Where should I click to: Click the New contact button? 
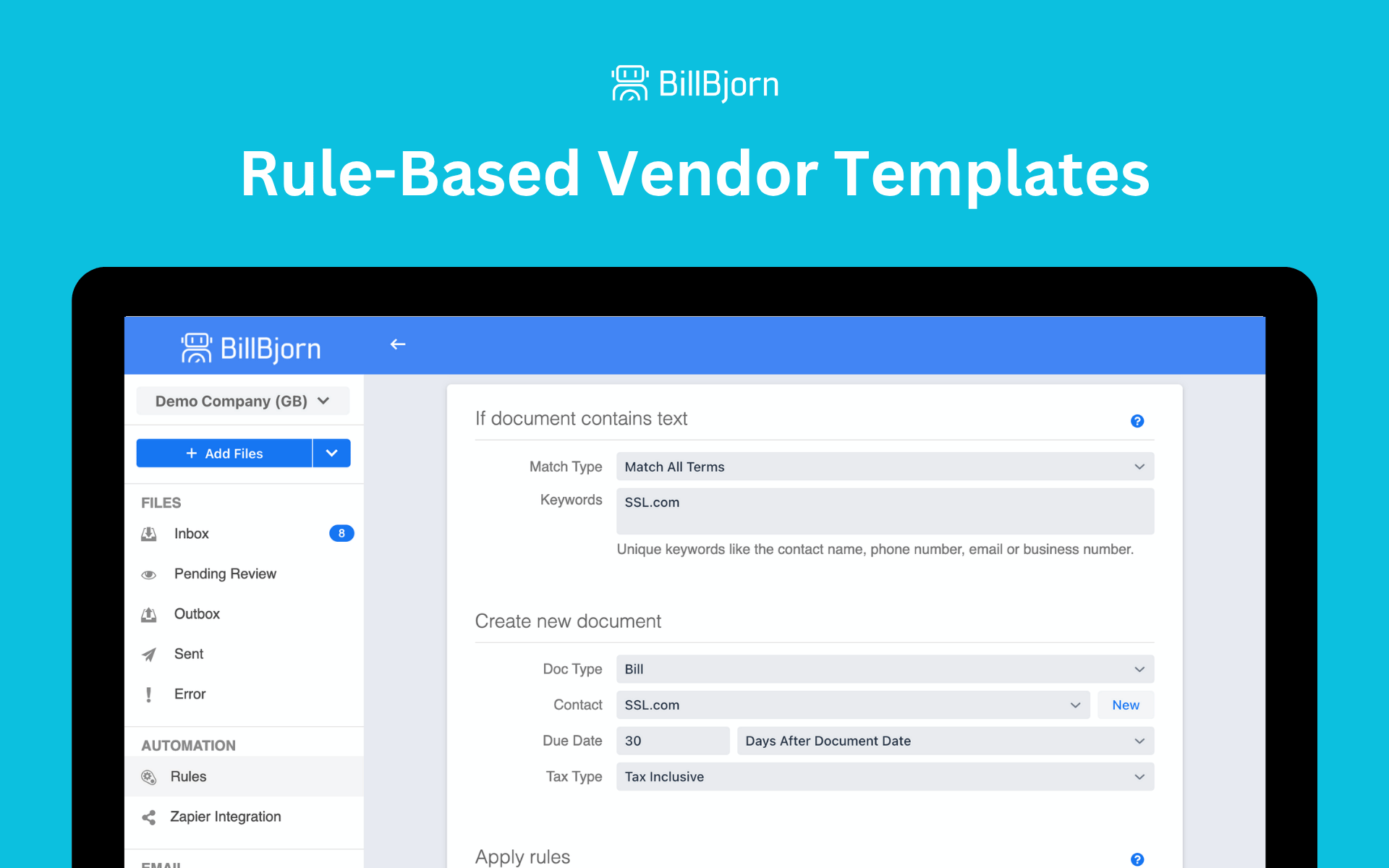[x=1125, y=705]
